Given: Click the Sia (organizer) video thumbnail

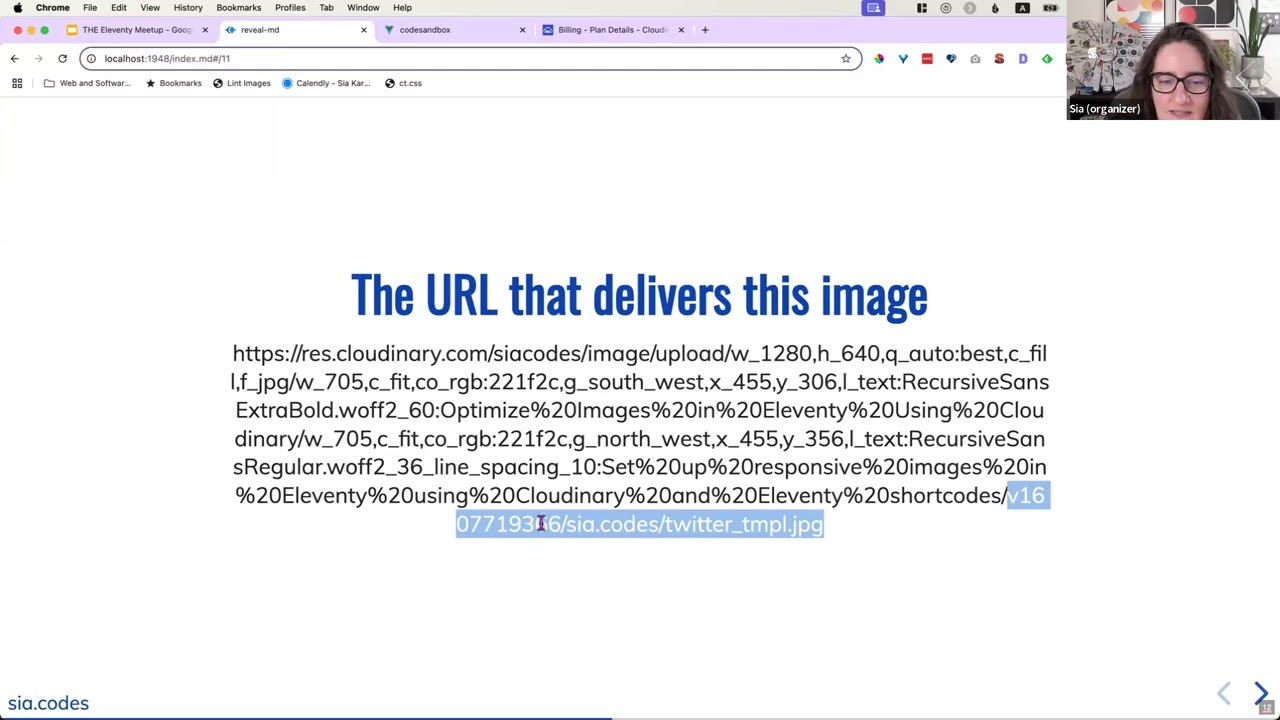Looking at the screenshot, I should [x=1173, y=60].
